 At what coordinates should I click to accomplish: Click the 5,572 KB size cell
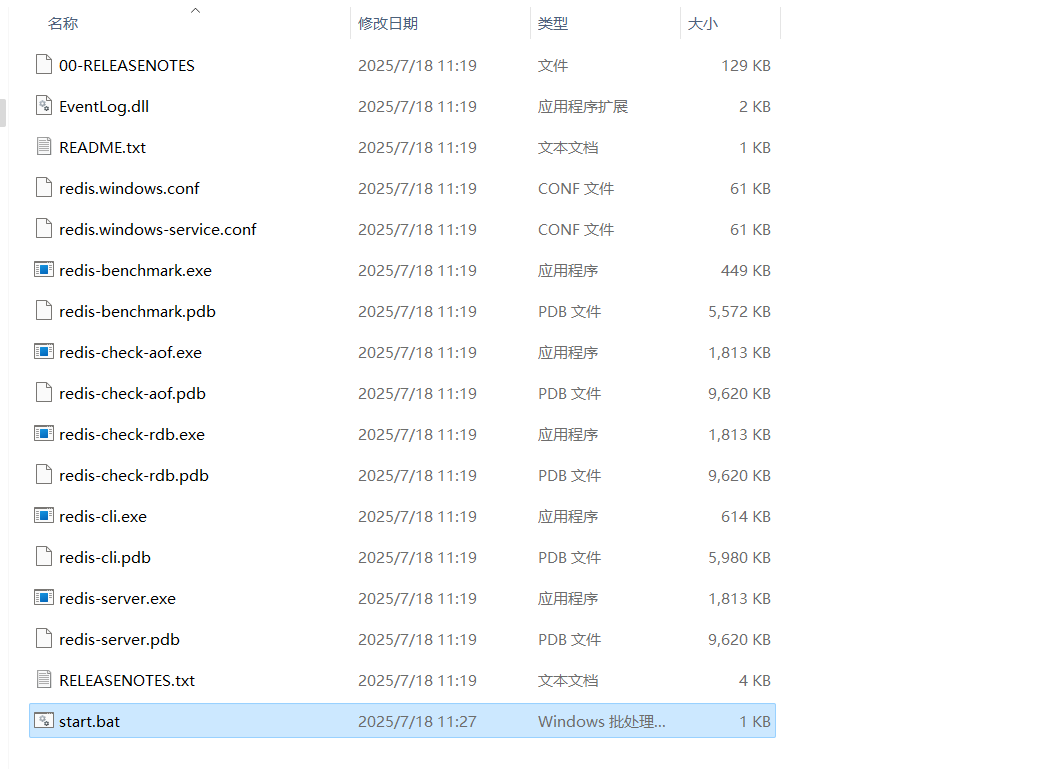(x=739, y=312)
